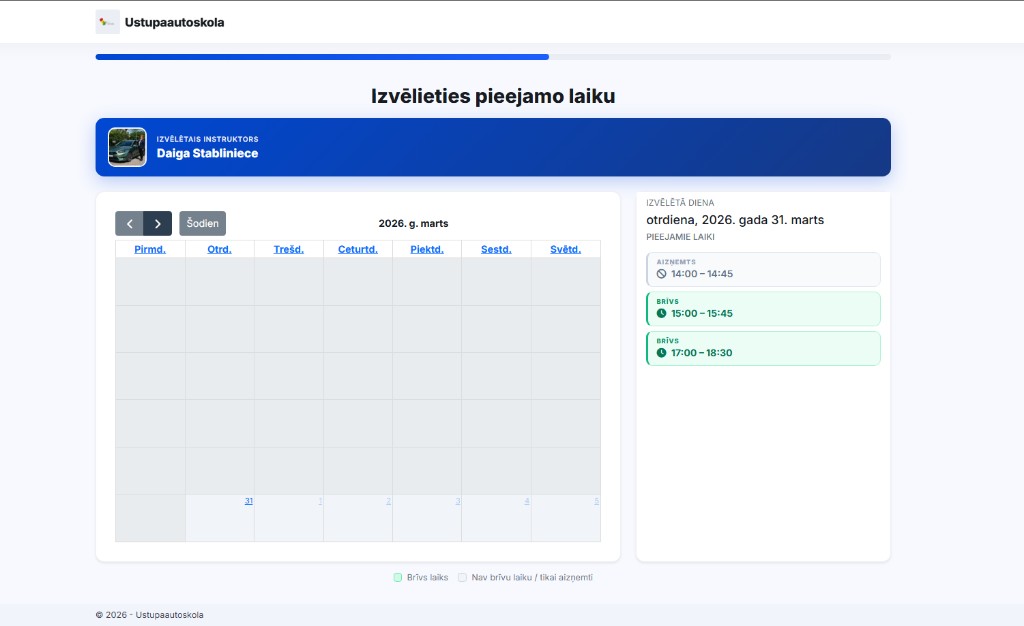Click the booked 14:00 – 14:45 slot

pyautogui.click(x=764, y=270)
